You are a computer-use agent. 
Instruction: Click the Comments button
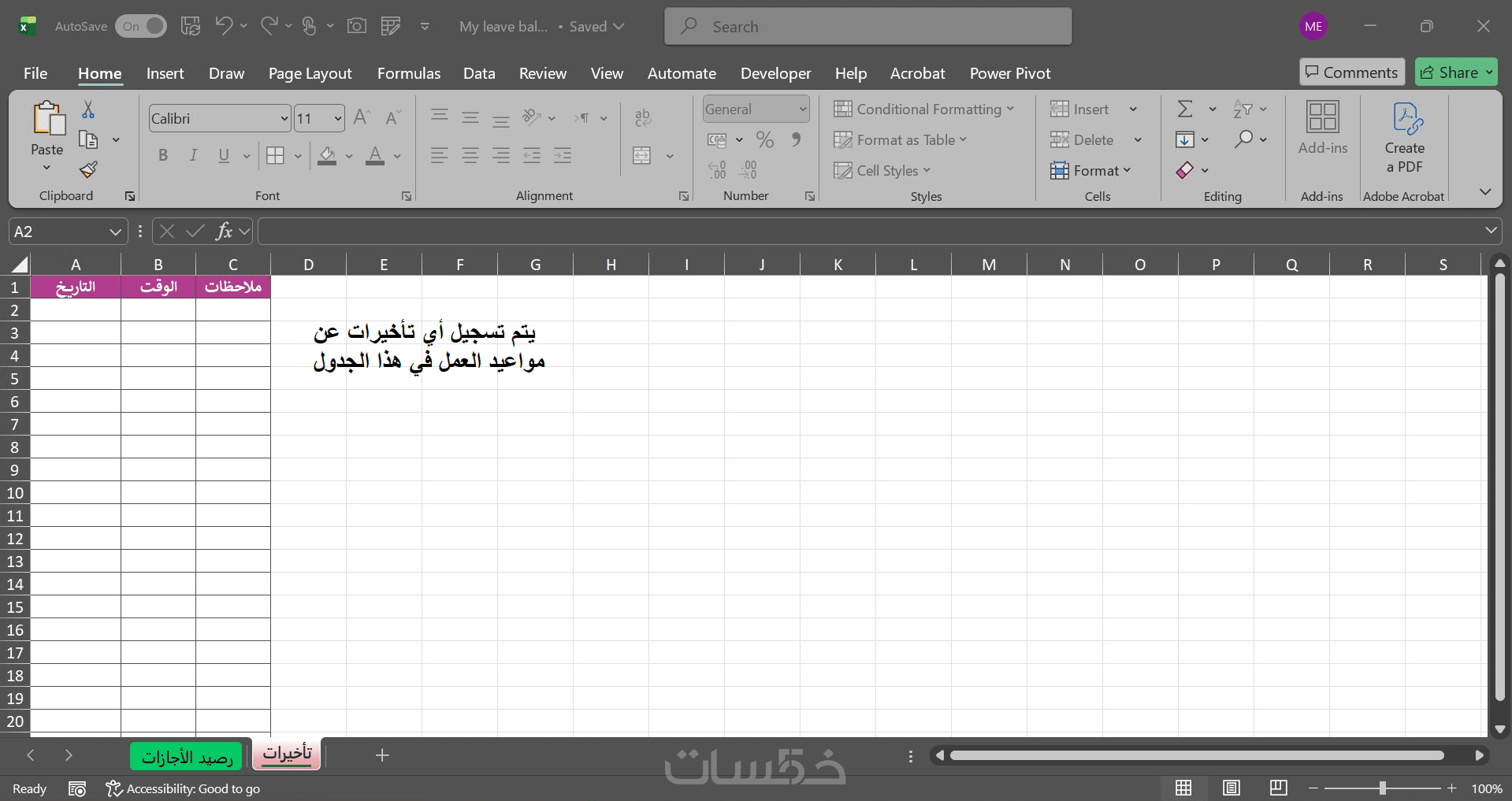[1351, 72]
